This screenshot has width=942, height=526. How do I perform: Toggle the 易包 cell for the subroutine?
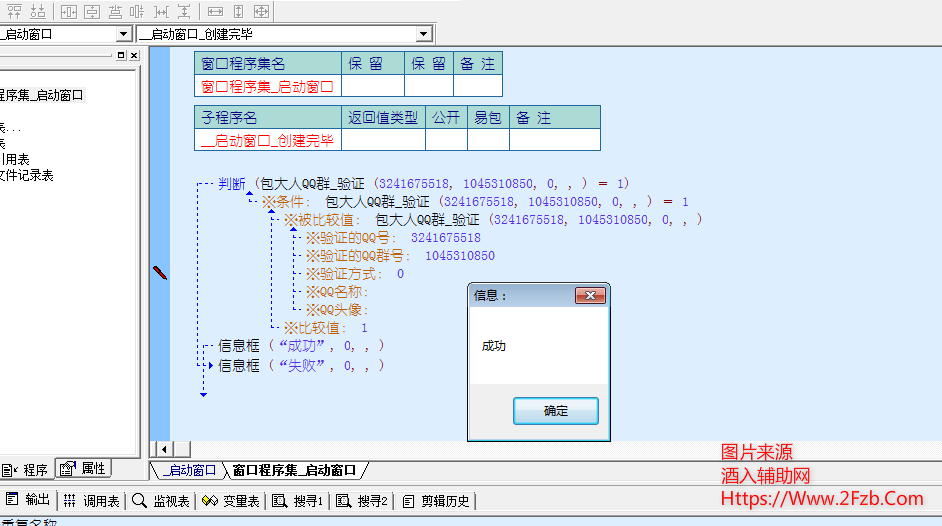(488, 140)
